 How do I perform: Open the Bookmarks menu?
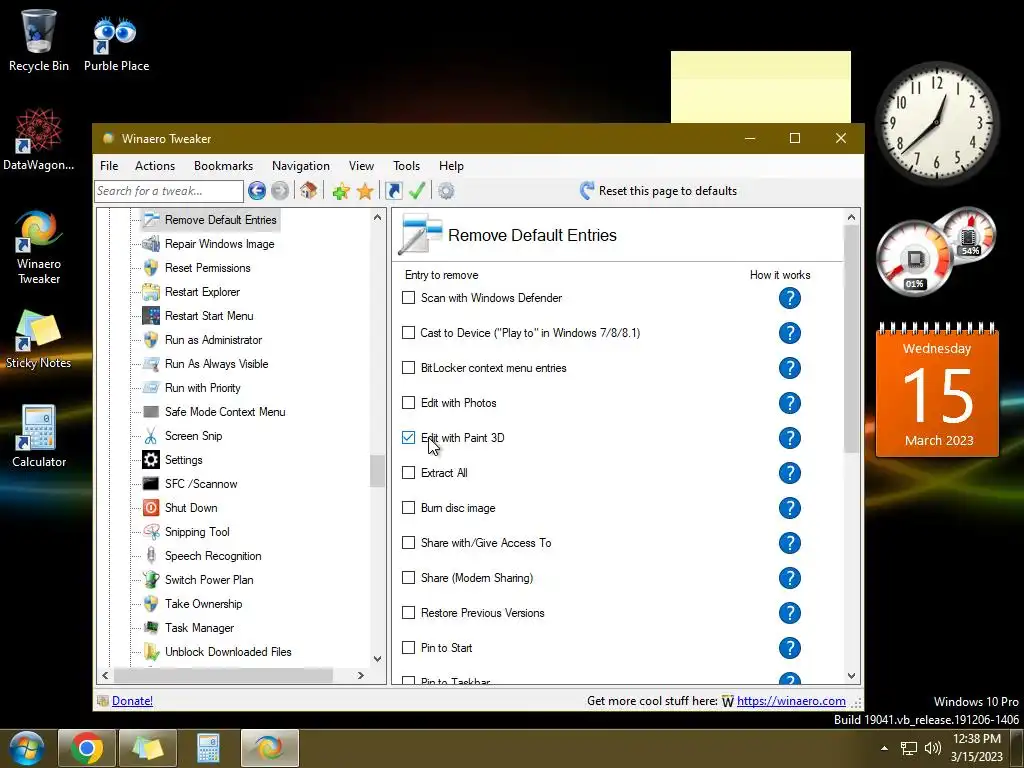(x=223, y=166)
